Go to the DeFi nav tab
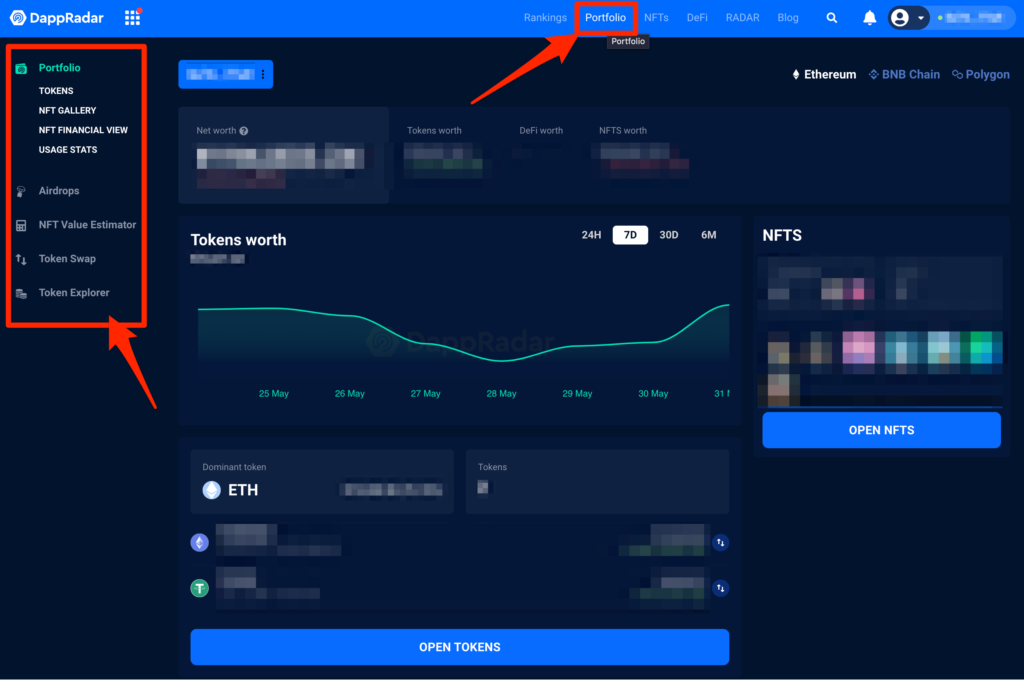1024x695 pixels. coord(697,18)
